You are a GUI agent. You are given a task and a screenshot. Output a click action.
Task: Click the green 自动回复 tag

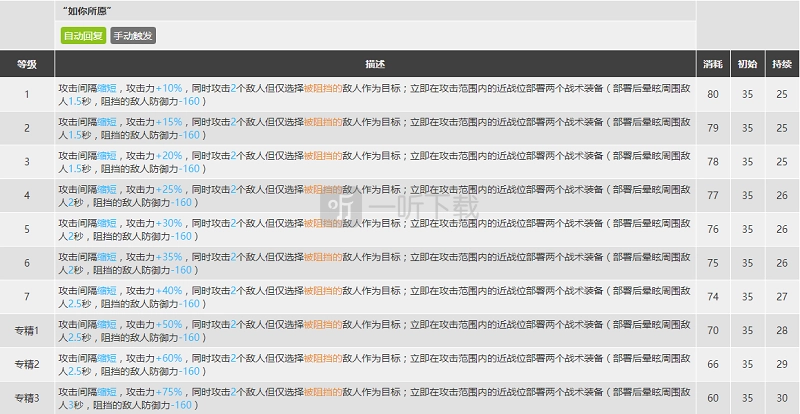point(83,35)
